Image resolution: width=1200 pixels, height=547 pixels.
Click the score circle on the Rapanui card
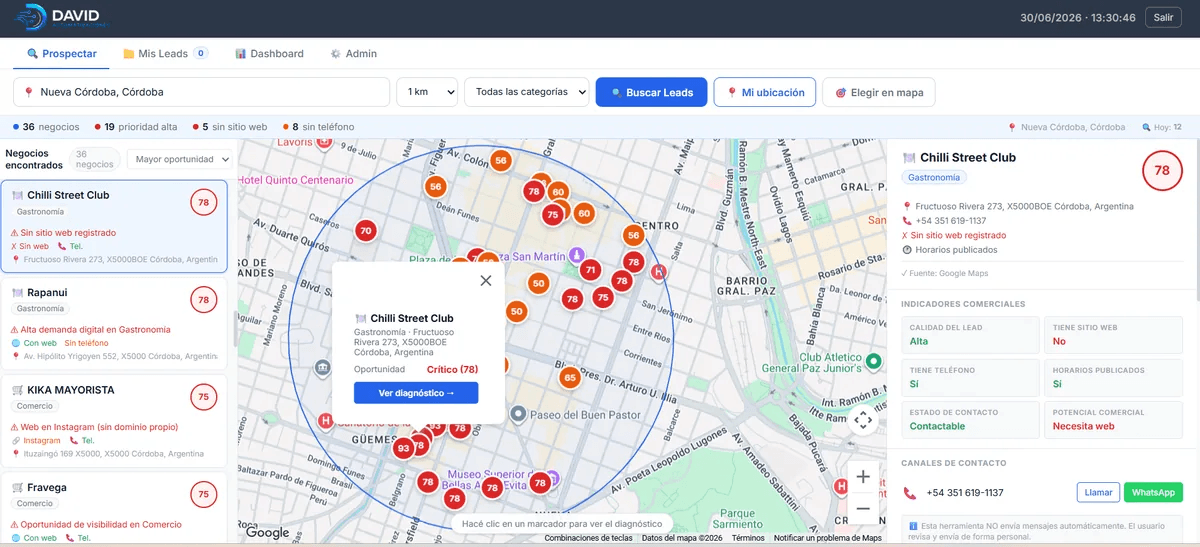point(204,299)
